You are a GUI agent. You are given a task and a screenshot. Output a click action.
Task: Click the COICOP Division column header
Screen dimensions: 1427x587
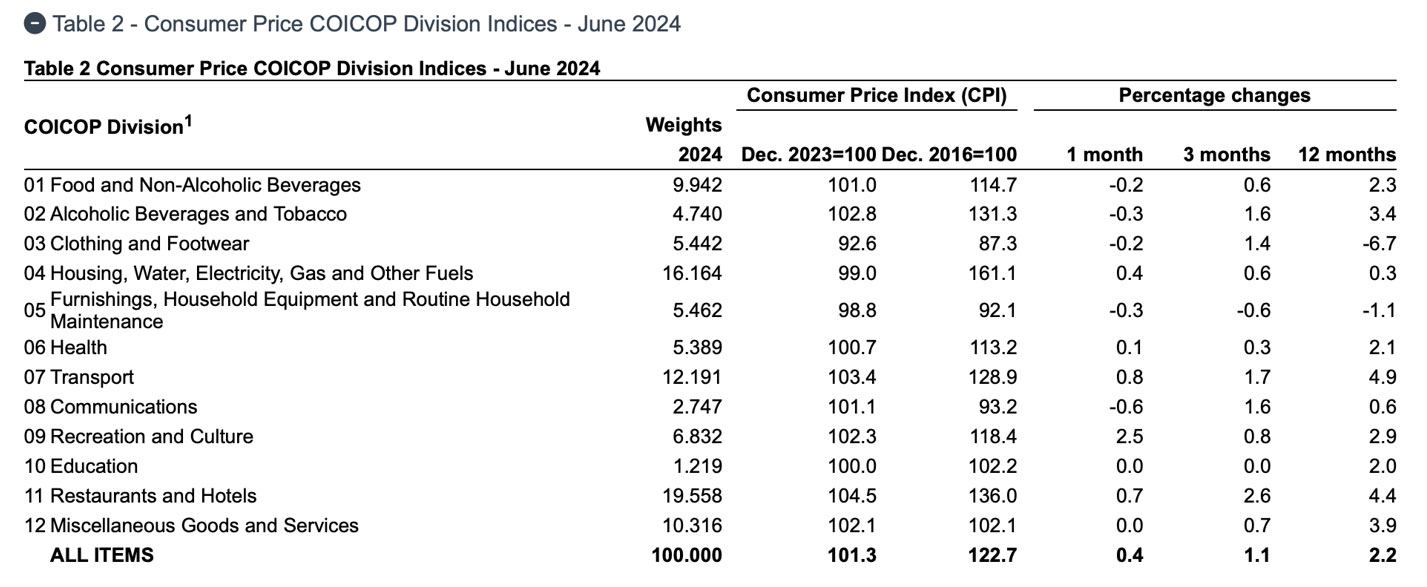coord(103,127)
